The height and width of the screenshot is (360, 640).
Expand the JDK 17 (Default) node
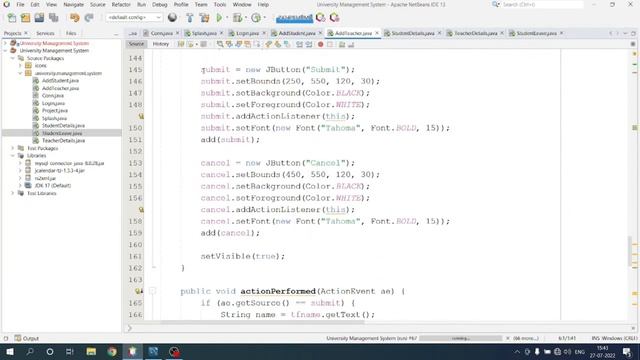[20, 185]
